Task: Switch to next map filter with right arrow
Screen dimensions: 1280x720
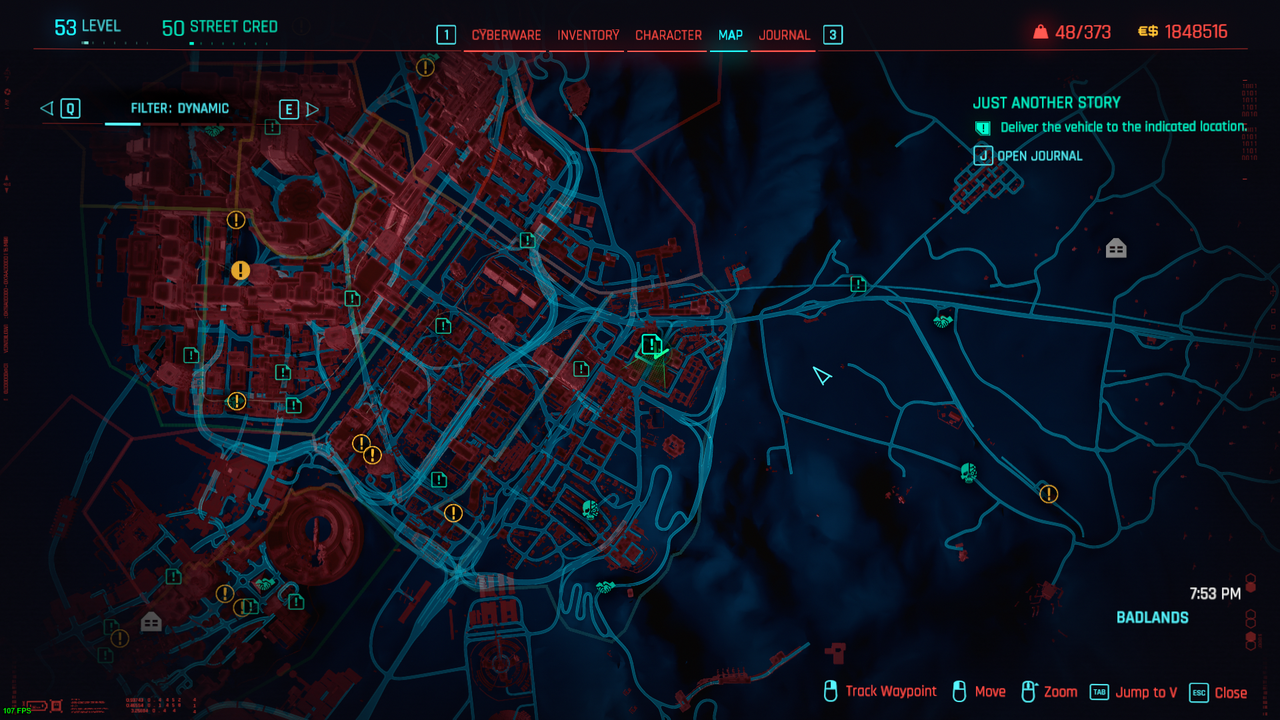Action: point(312,108)
